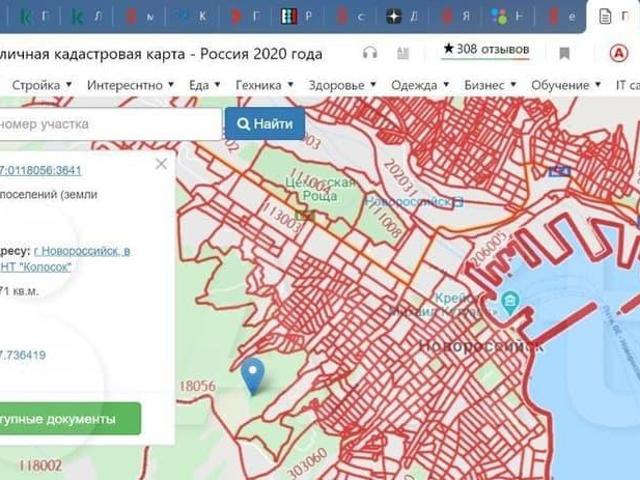Focus the номер участка search field
The height and width of the screenshot is (480, 640).
109,124
